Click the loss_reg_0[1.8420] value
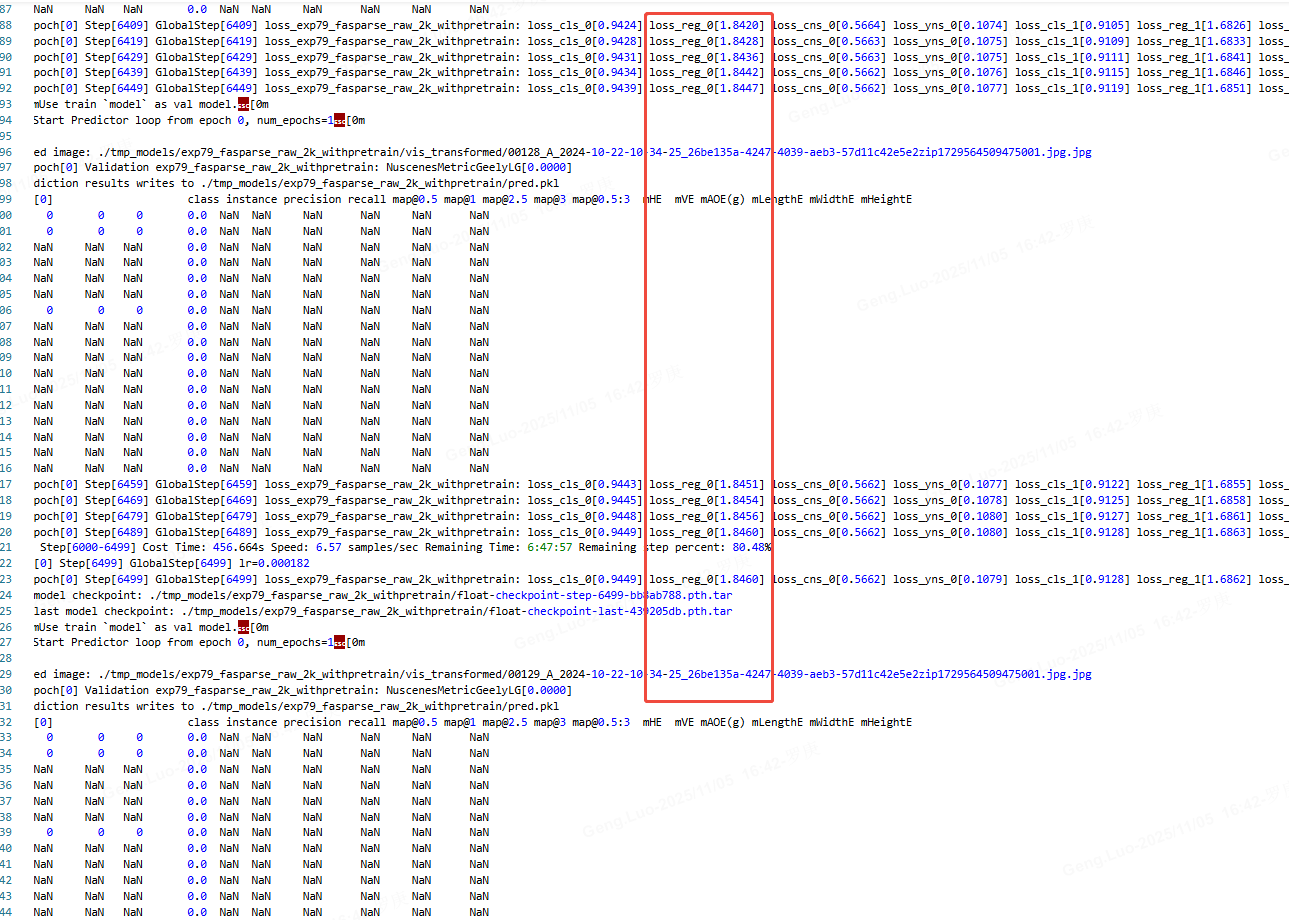The image size is (1289, 920). tap(707, 25)
